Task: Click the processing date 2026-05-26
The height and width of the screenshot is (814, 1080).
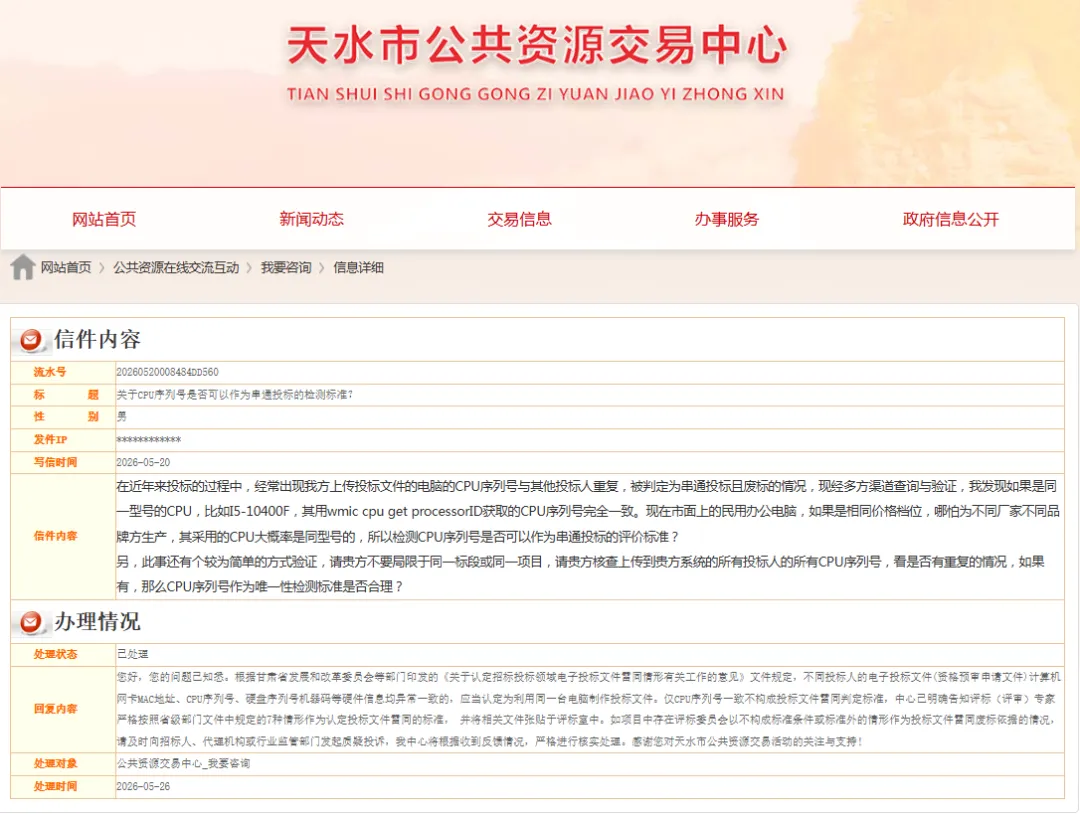Action: (143, 786)
